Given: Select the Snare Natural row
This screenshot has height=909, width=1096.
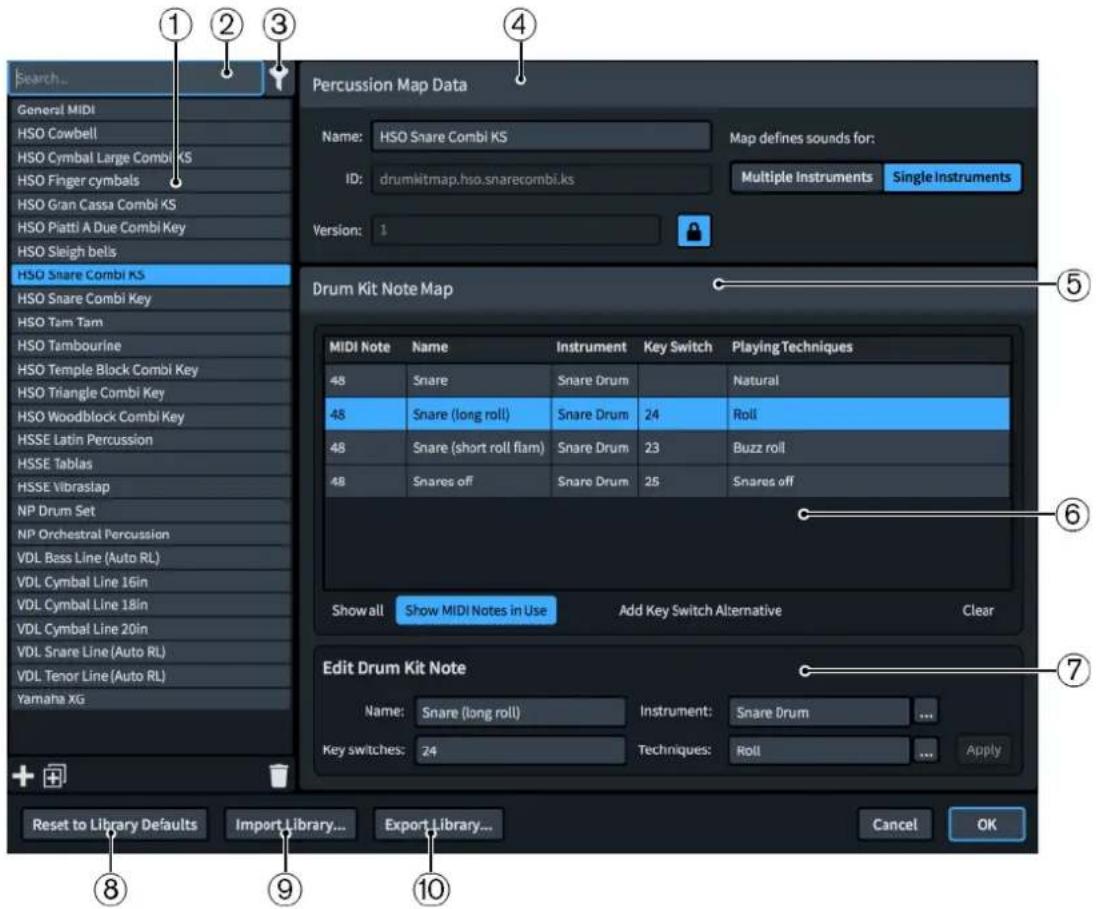Looking at the screenshot, I should 667,380.
